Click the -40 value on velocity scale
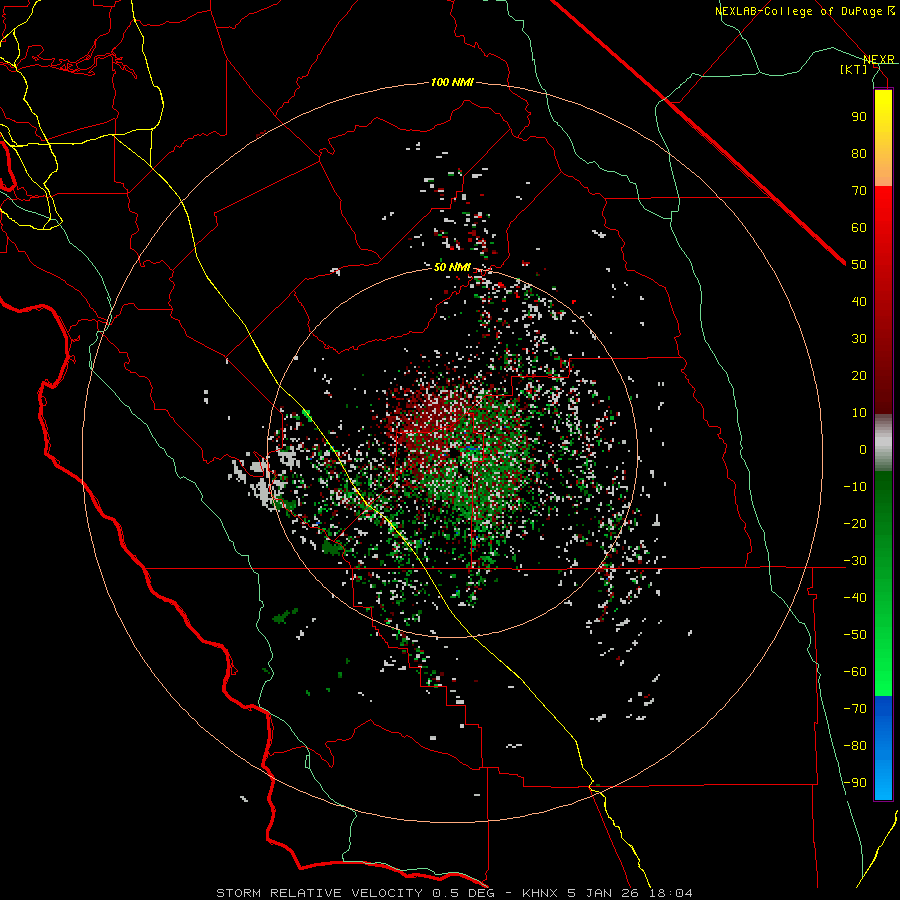 coord(855,598)
